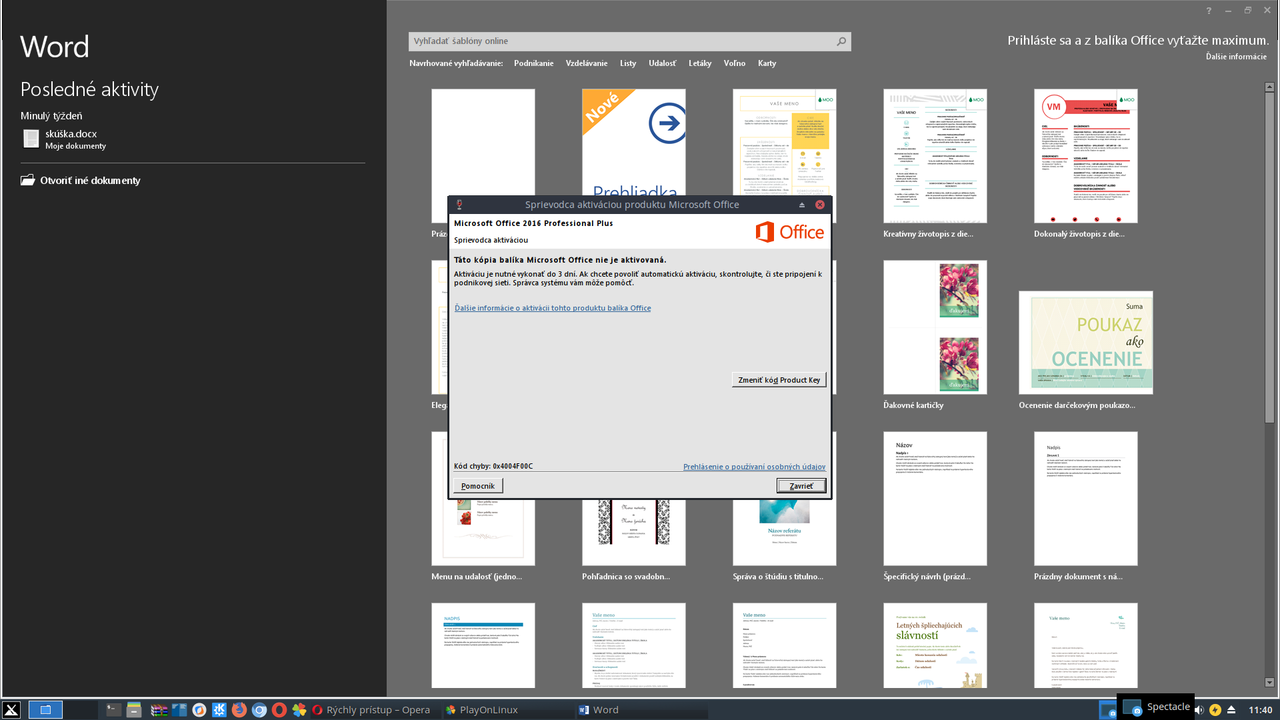
Task: Click the activation dialog title bar icon
Action: point(459,205)
